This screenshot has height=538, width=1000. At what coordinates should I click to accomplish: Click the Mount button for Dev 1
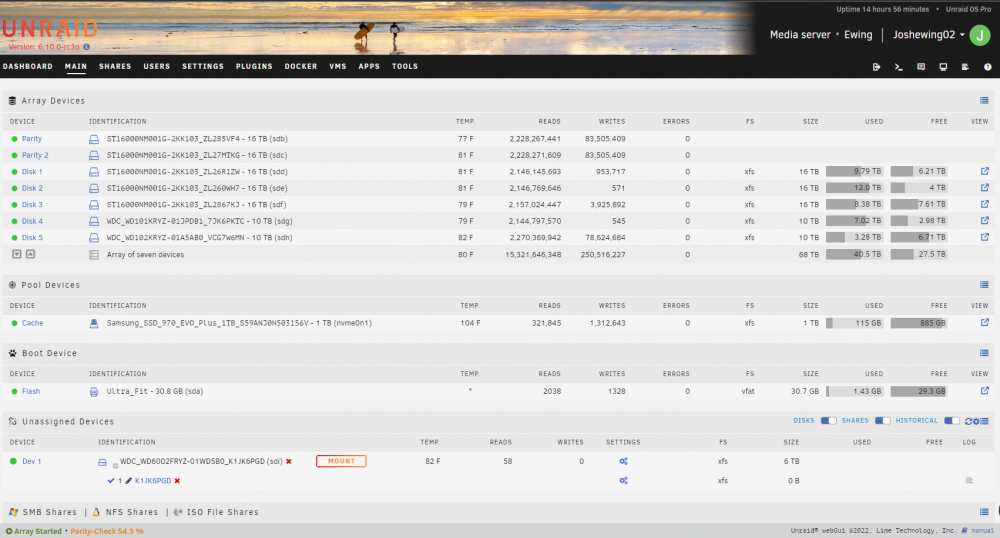[x=341, y=461]
